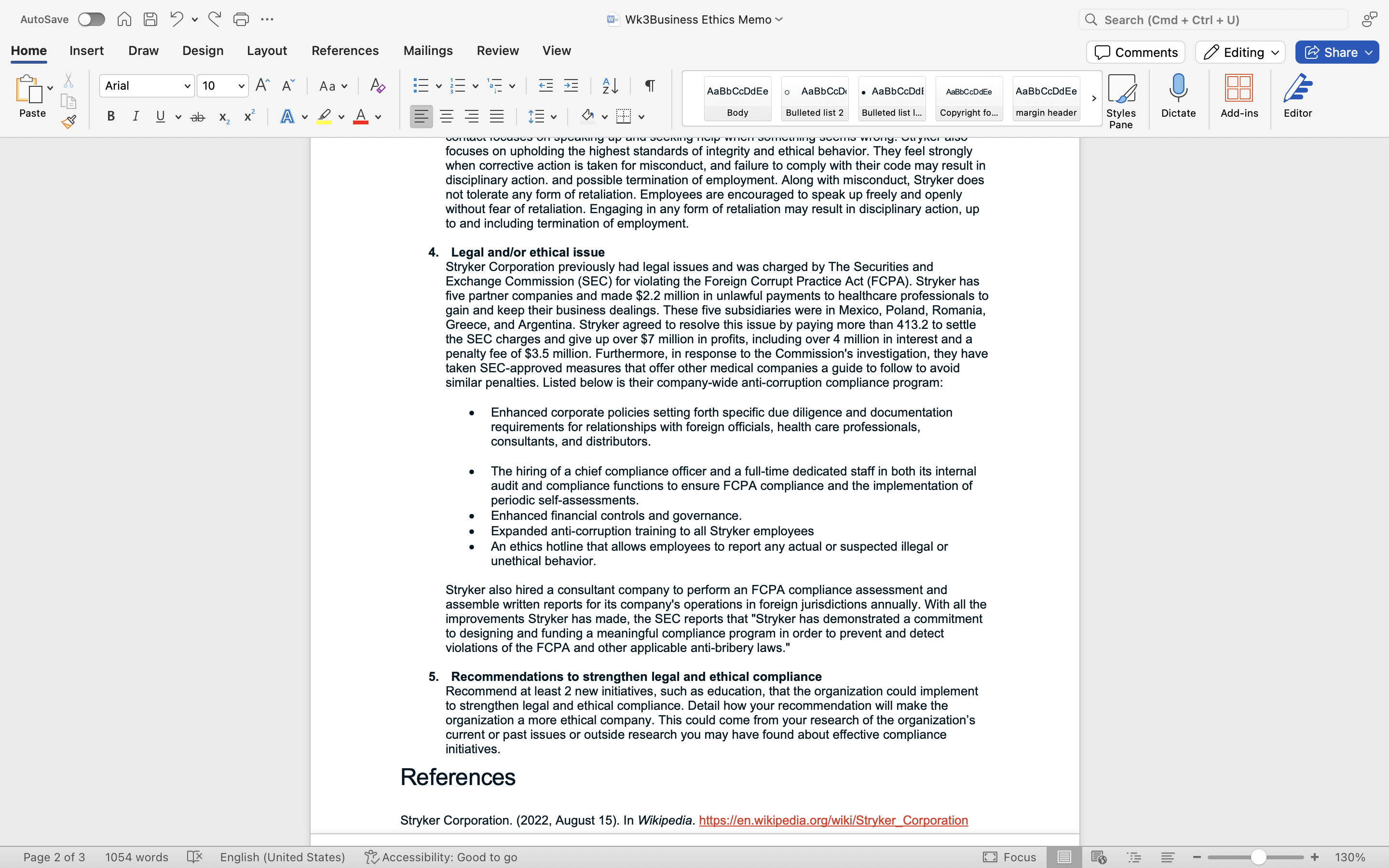1389x868 pixels.
Task: Switch to the References tab
Action: [x=344, y=51]
